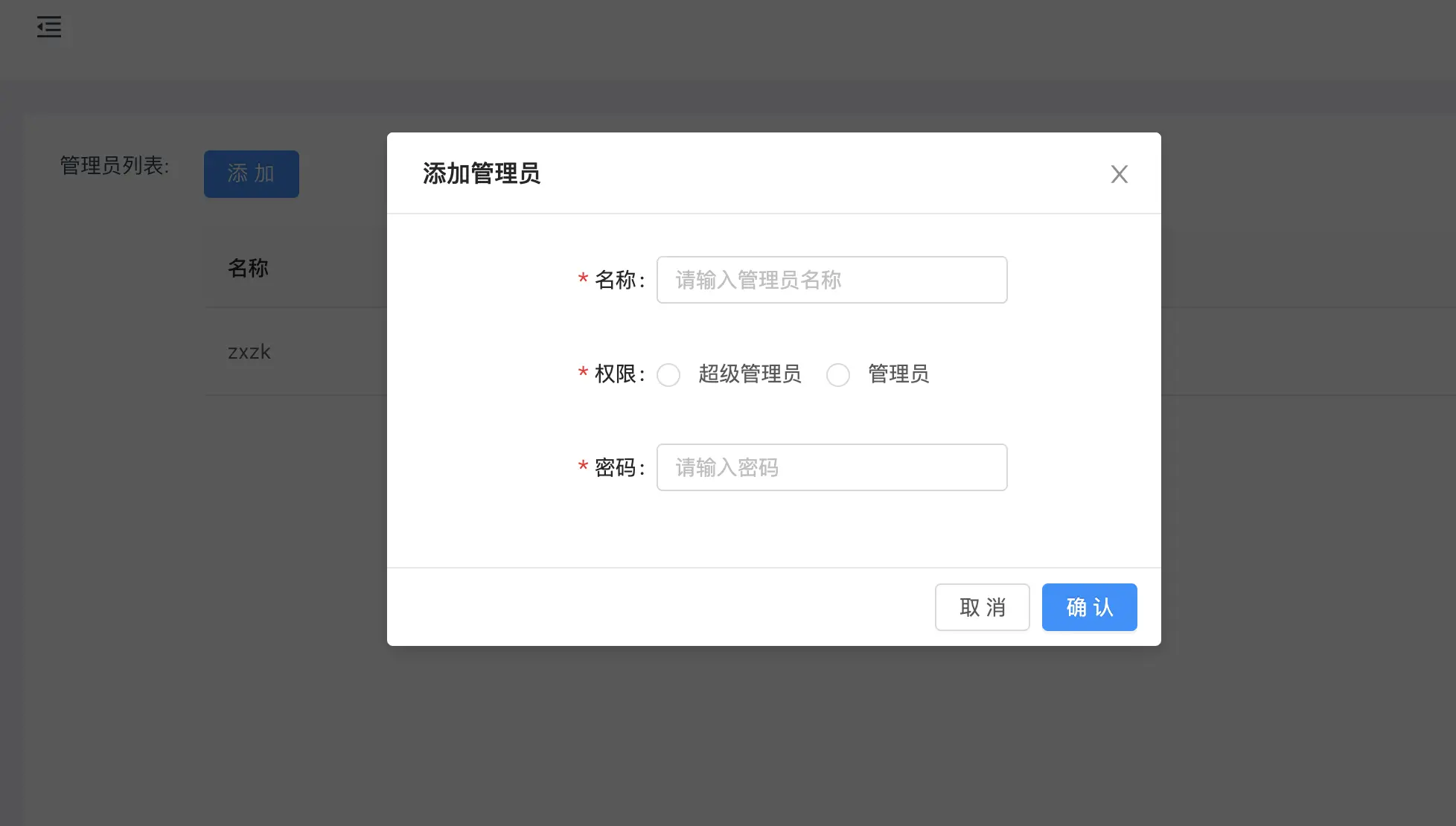This screenshot has width=1456, height=826.
Task: Click the 名称 column header
Action: tap(248, 268)
